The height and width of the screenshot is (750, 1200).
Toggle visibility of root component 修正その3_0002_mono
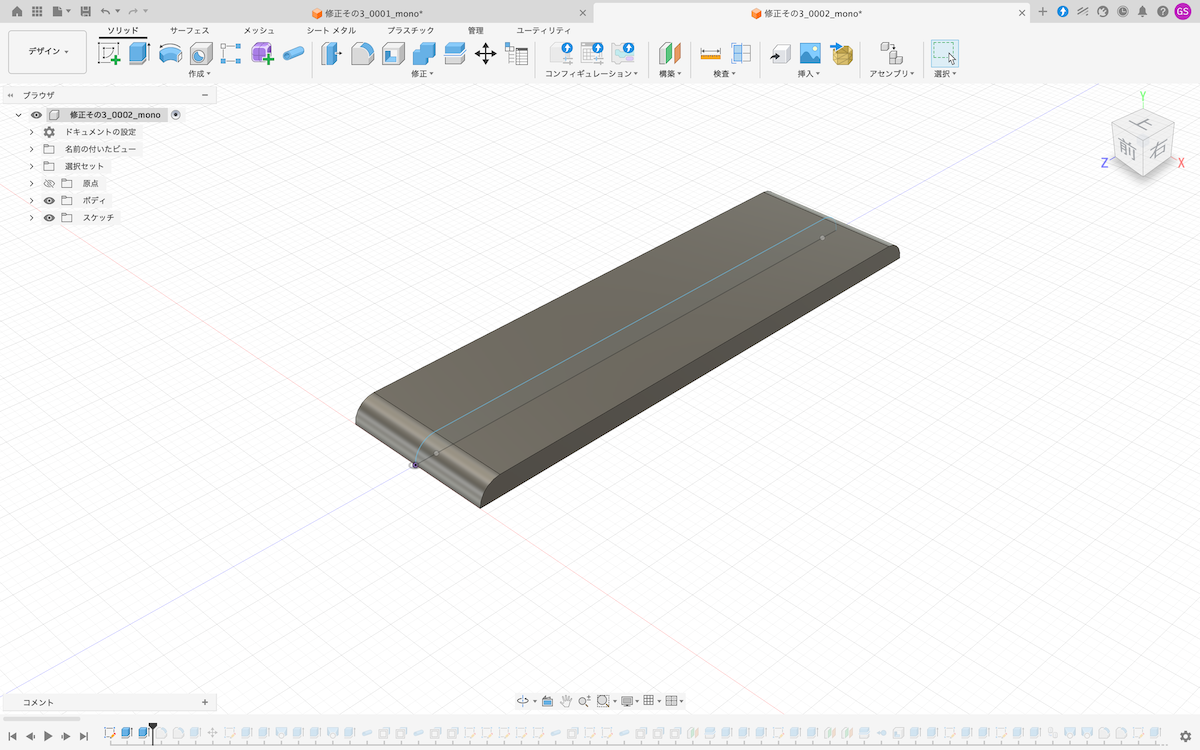point(36,115)
